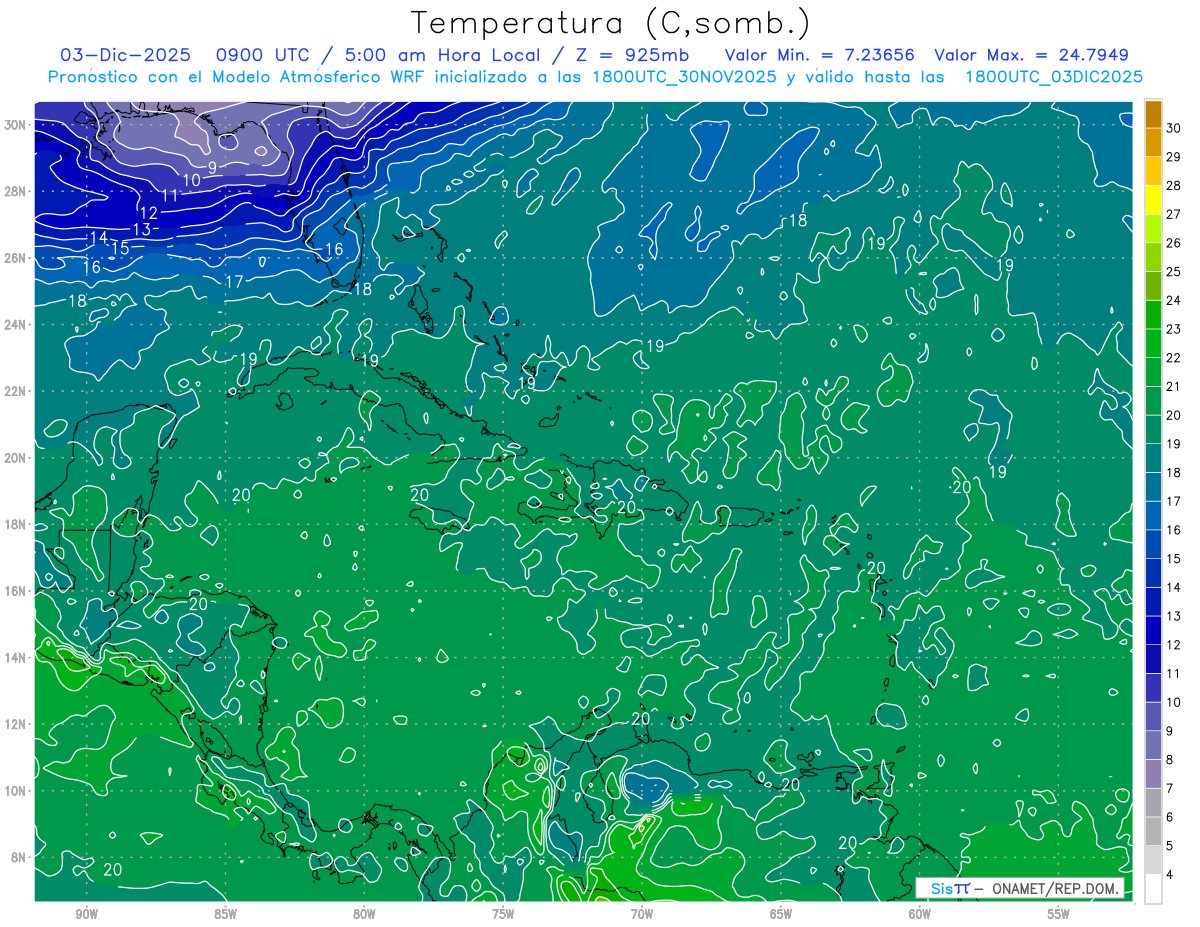Click the colorbar label '24'
Screen dimensions: 1200x927
pos(1174,300)
